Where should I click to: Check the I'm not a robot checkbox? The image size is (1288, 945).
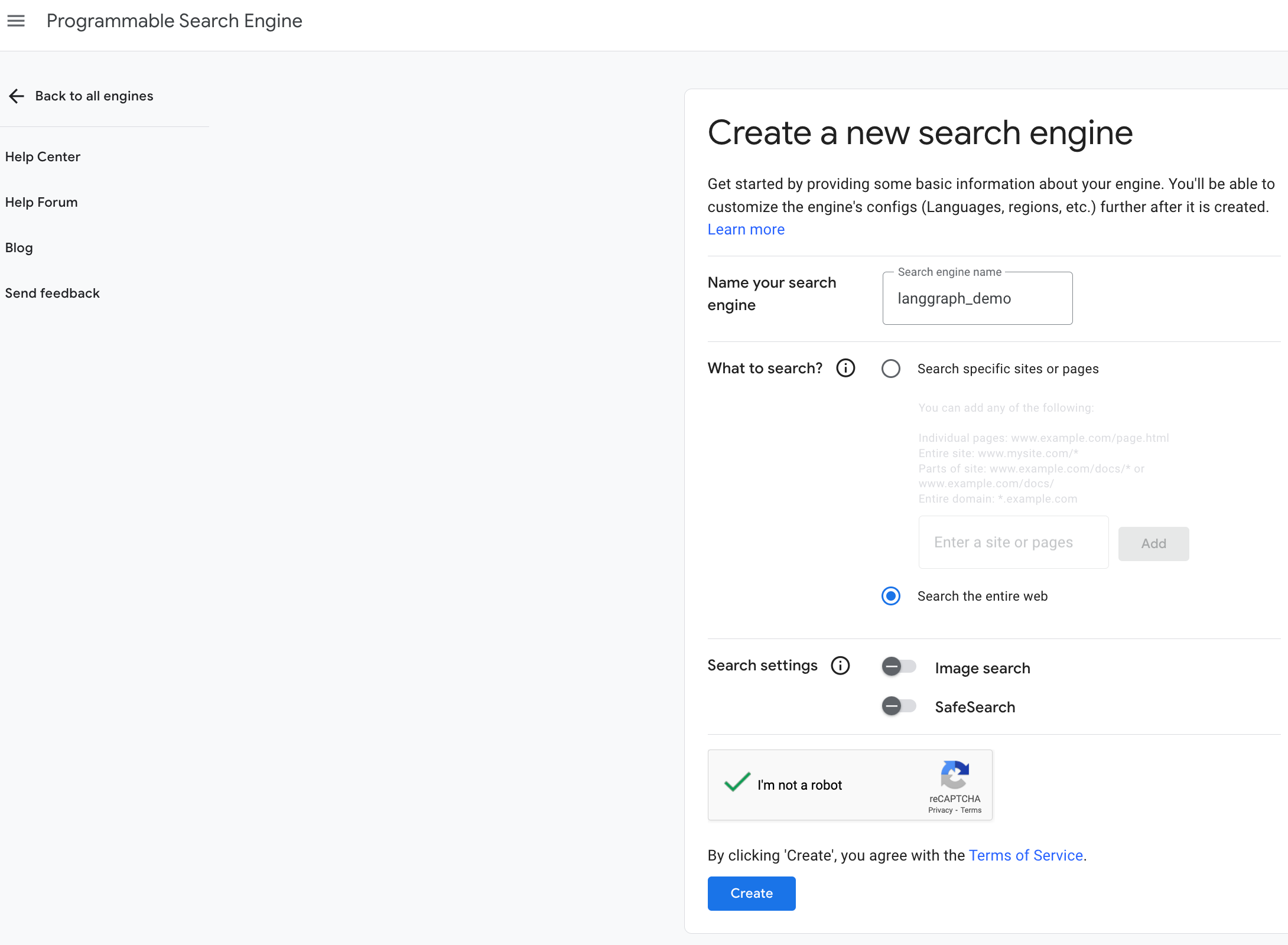(x=737, y=784)
